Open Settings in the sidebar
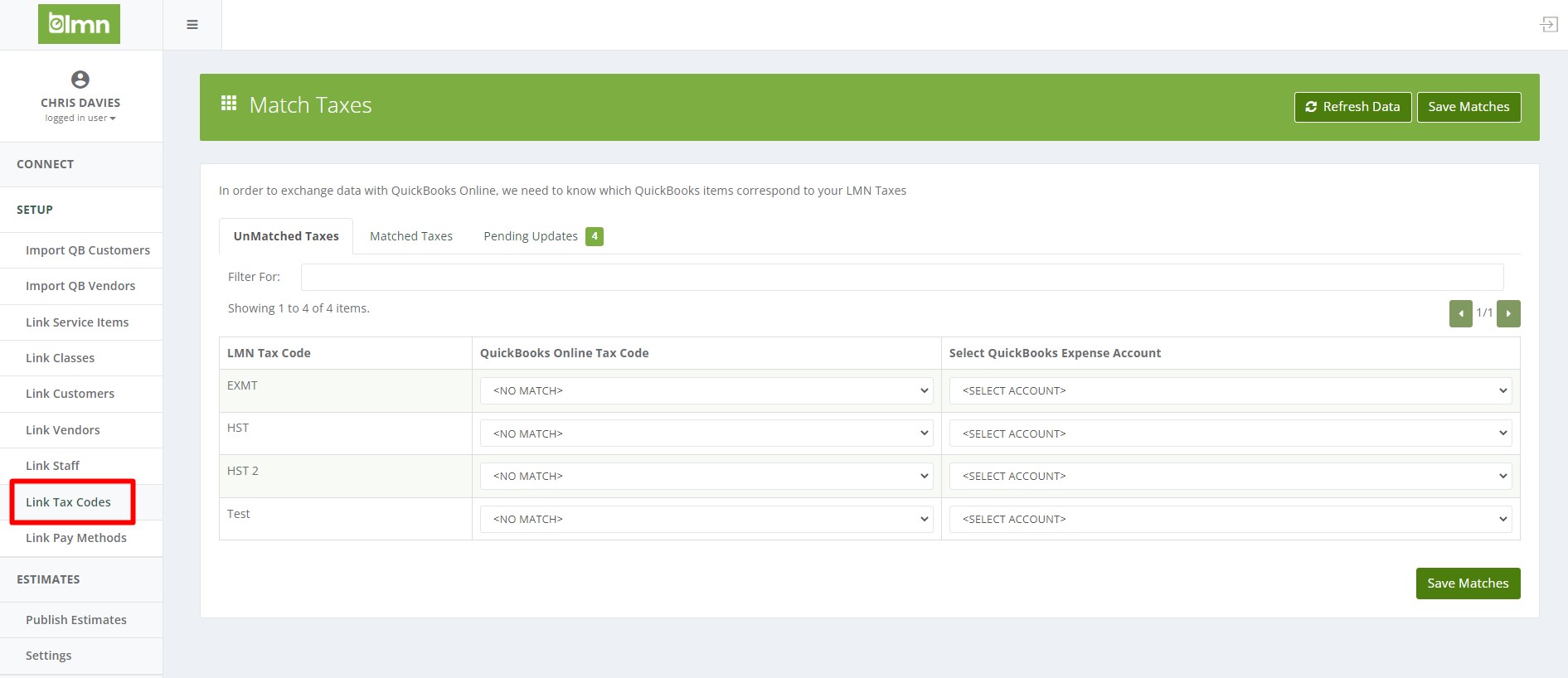Viewport: 1568px width, 678px height. pyautogui.click(x=81, y=656)
